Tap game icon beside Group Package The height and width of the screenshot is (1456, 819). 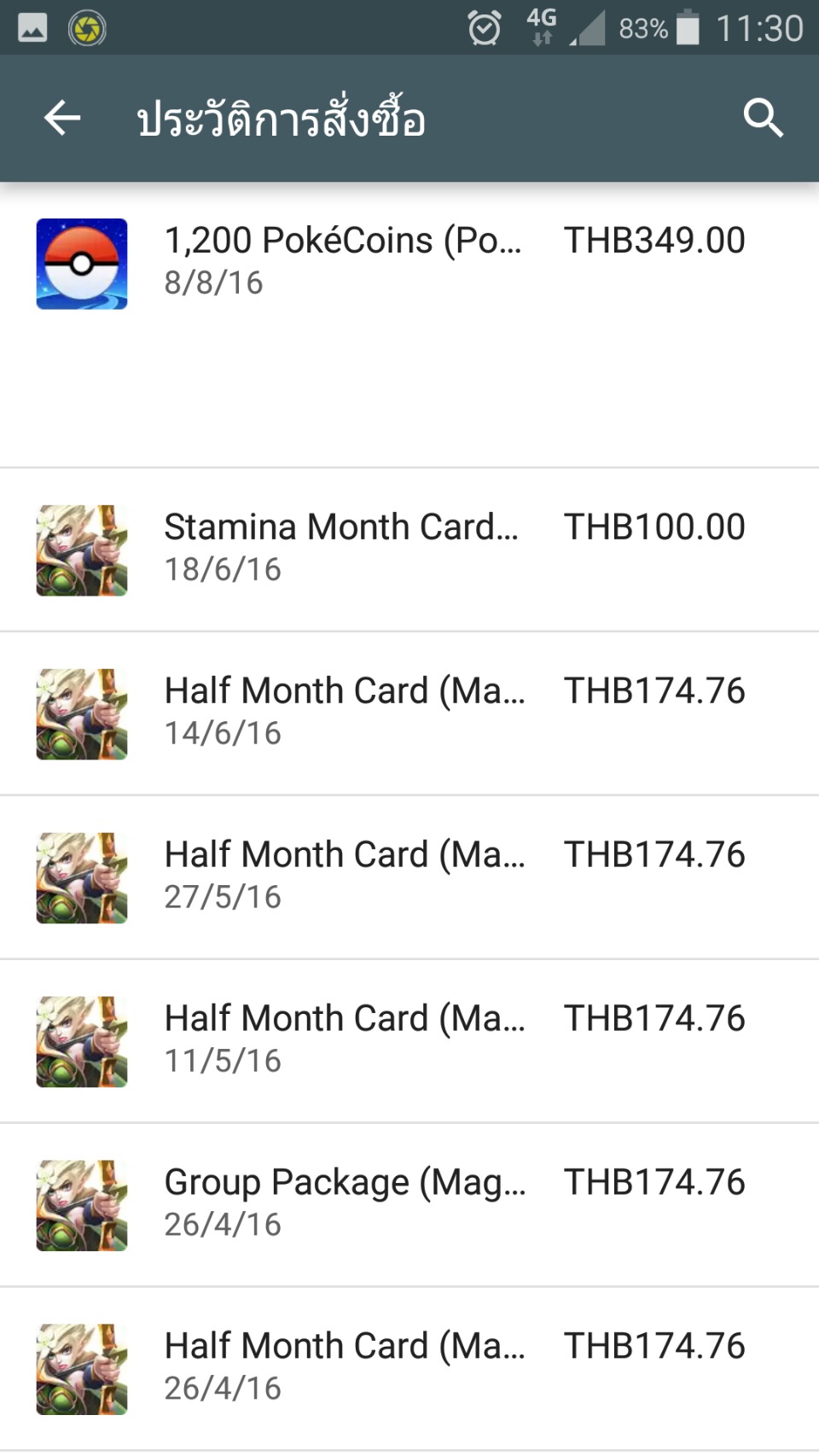pyautogui.click(x=82, y=1206)
